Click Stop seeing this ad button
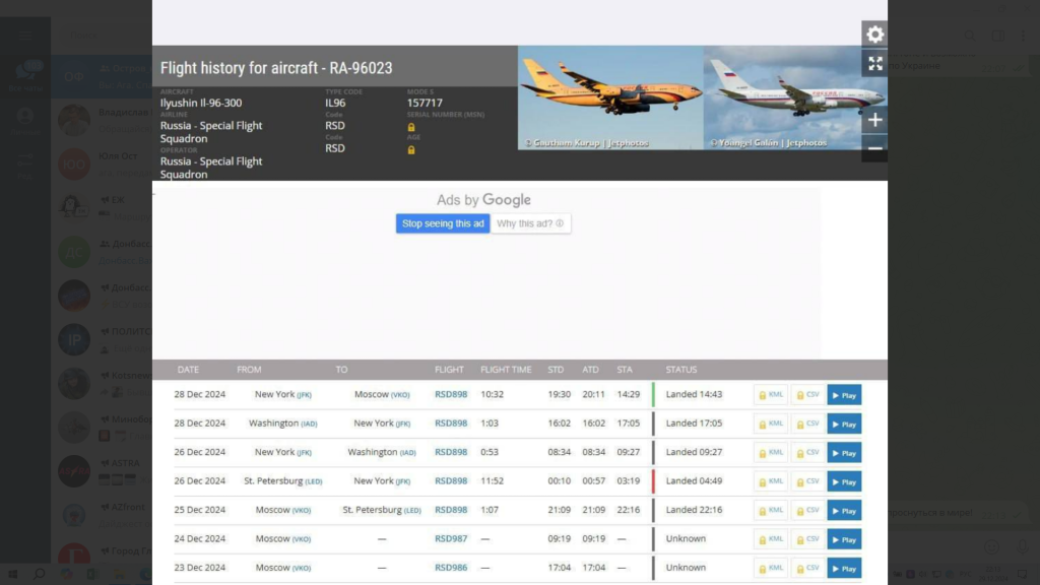The image size is (1040, 585). pos(442,224)
